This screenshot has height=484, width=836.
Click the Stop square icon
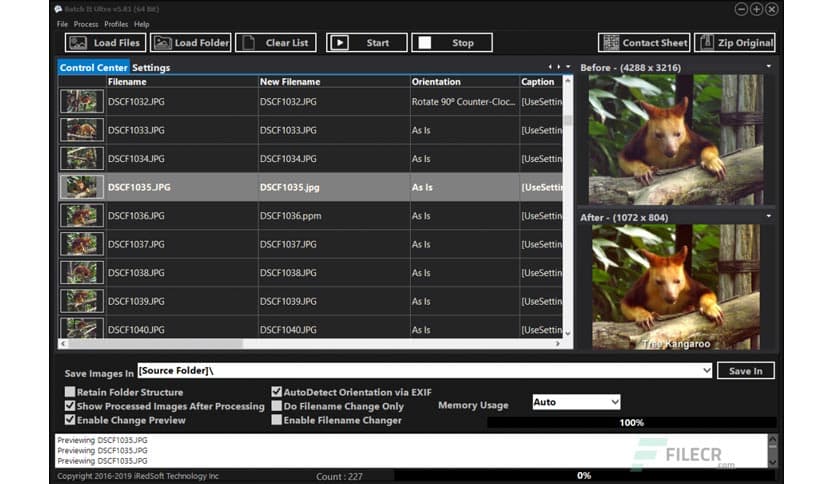tap(424, 43)
